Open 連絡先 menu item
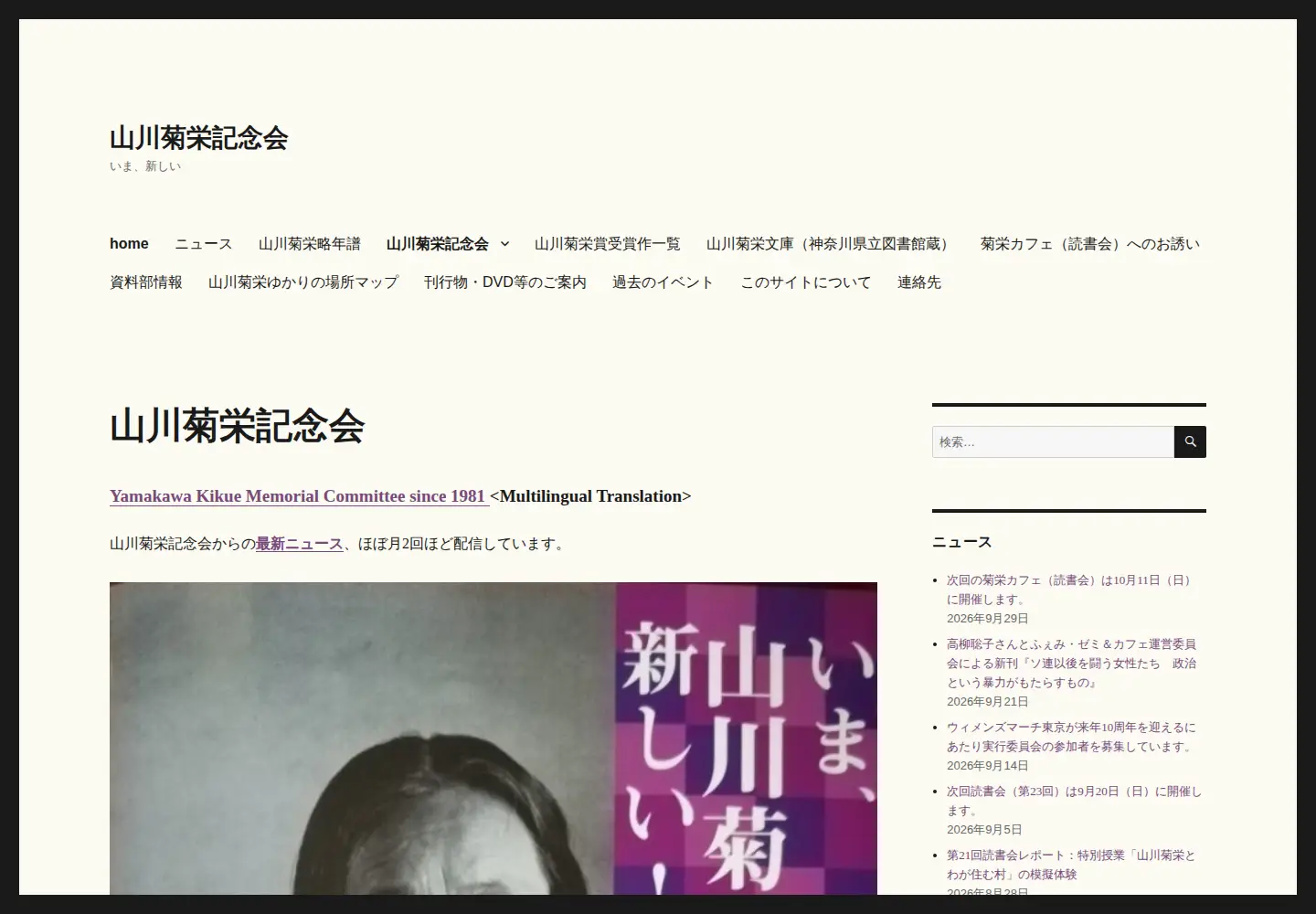Screen dimensions: 1316x914 [919, 282]
